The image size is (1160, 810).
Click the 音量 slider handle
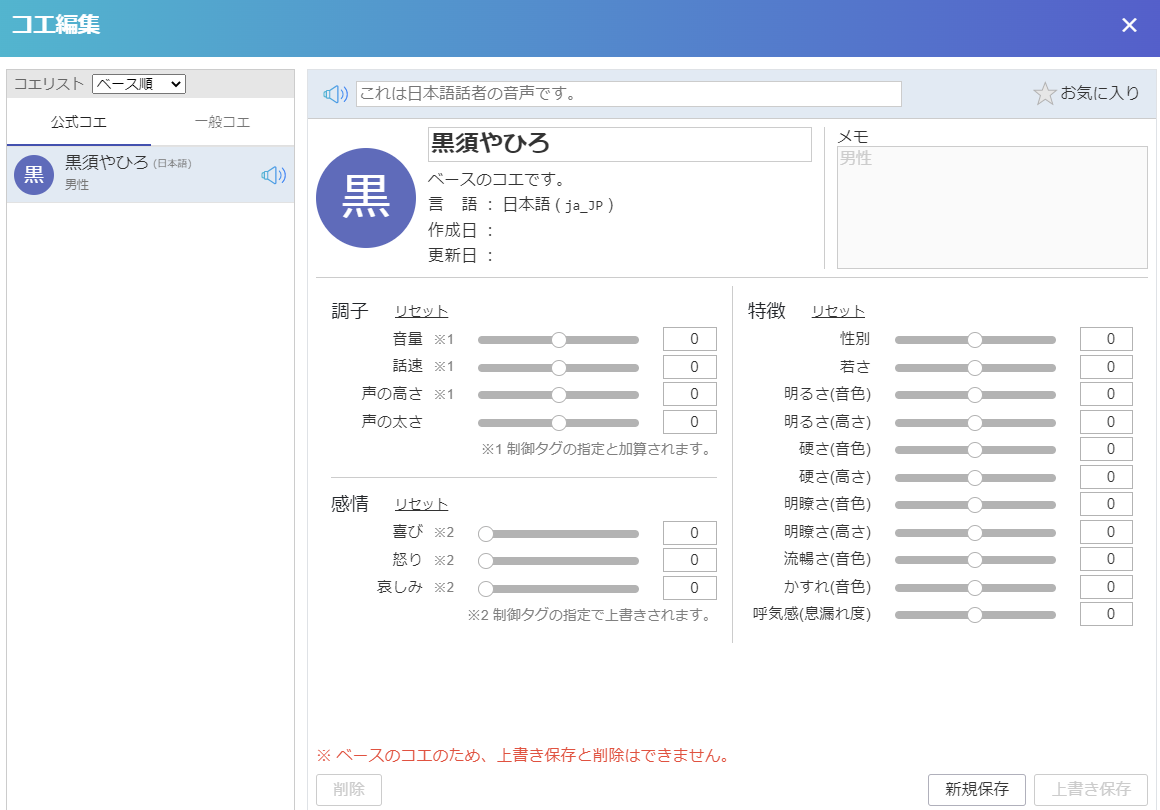(x=559, y=340)
